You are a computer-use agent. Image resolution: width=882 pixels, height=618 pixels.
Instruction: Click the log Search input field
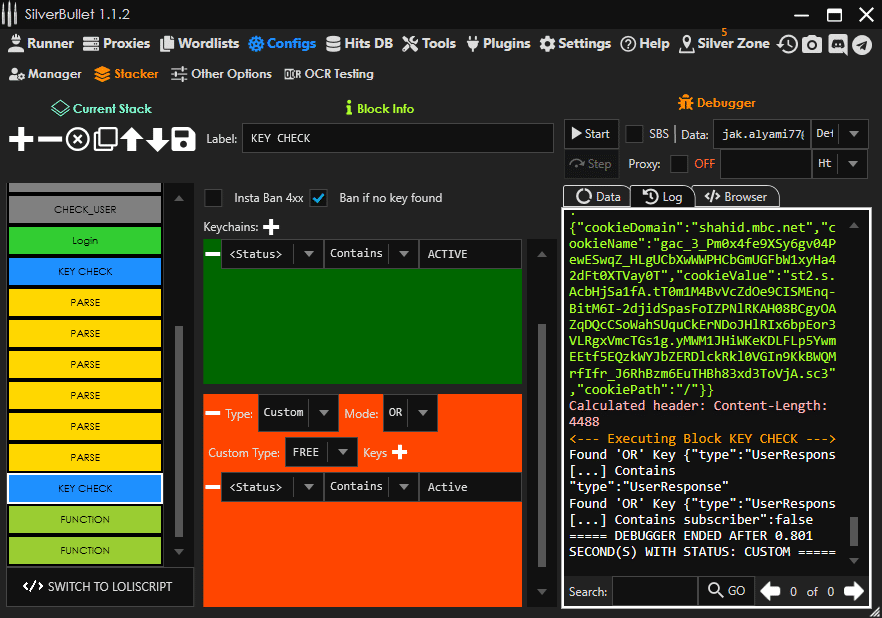tap(654, 591)
